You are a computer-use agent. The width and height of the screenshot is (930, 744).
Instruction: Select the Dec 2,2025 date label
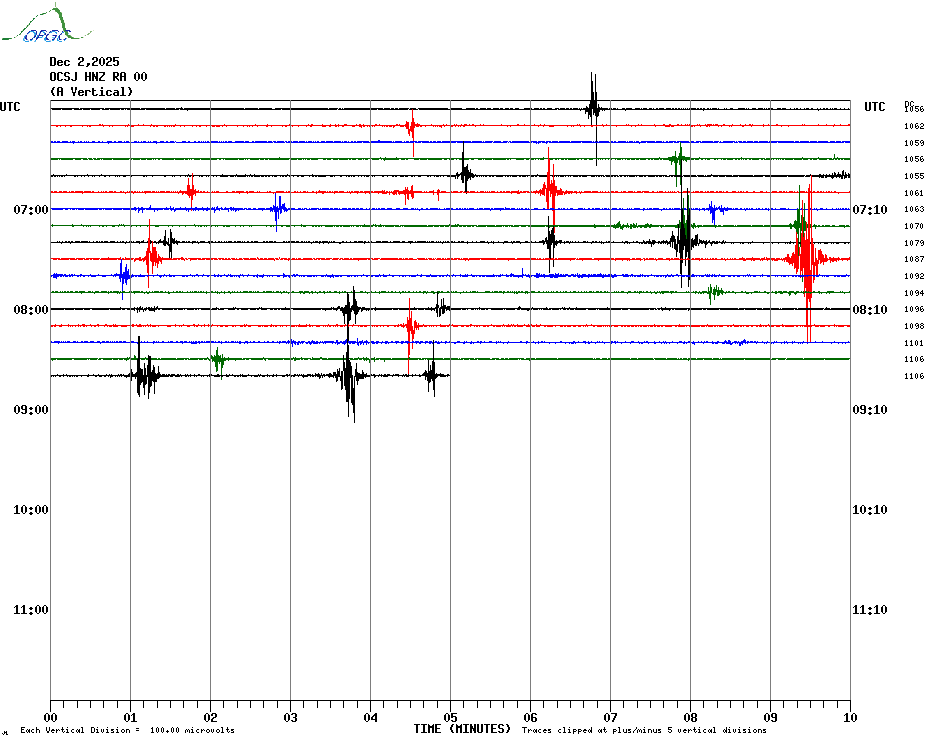point(84,62)
